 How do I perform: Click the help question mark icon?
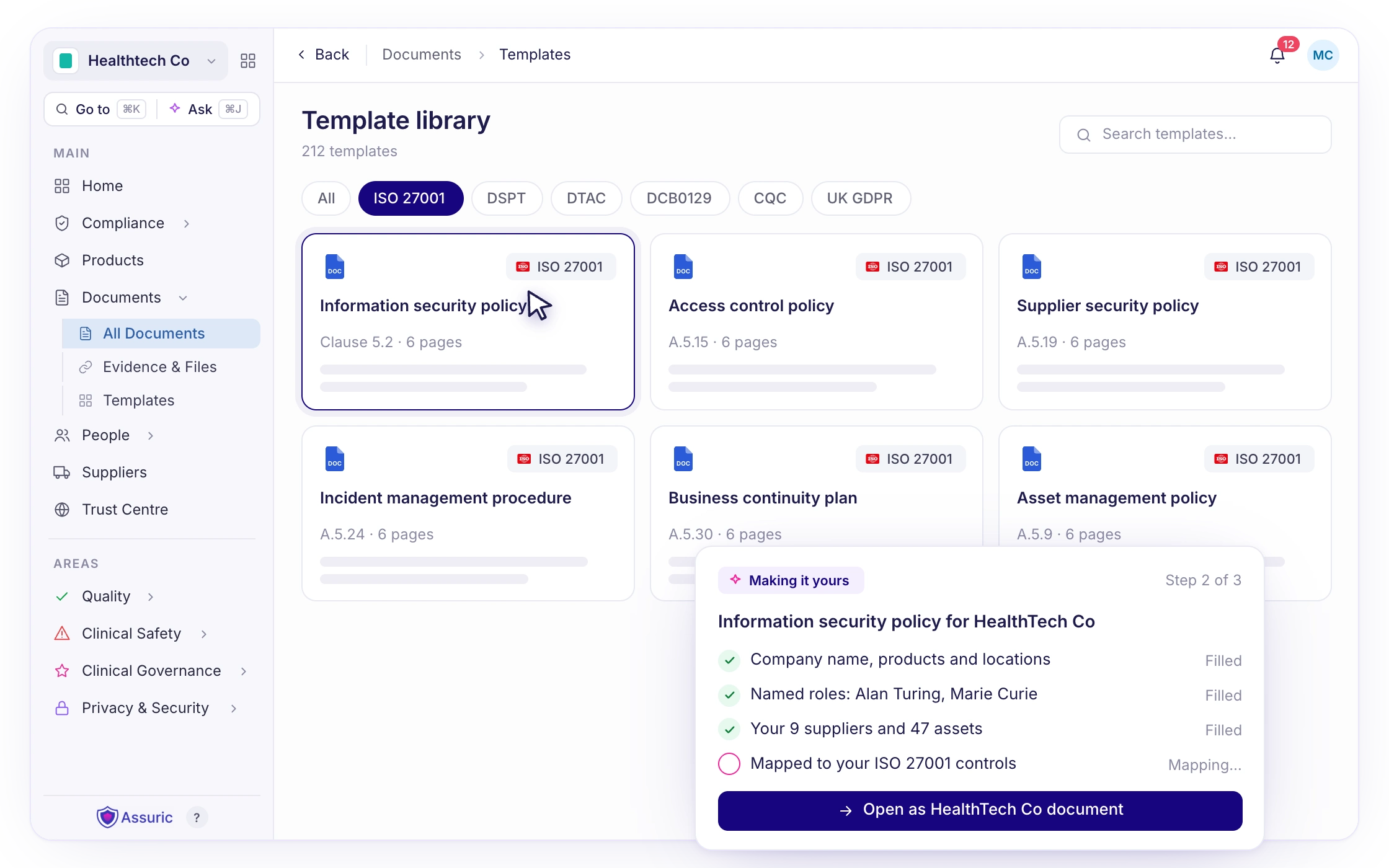[x=197, y=818]
